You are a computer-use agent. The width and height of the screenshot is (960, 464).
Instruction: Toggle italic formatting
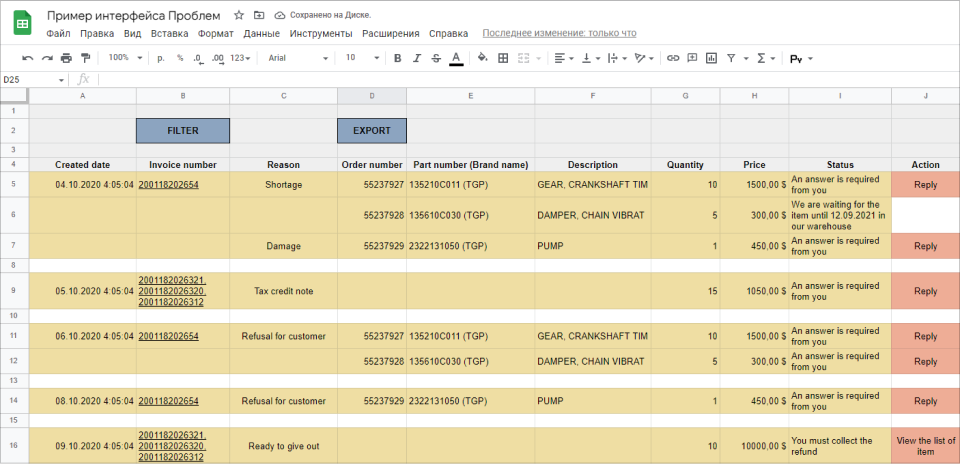[x=417, y=58]
